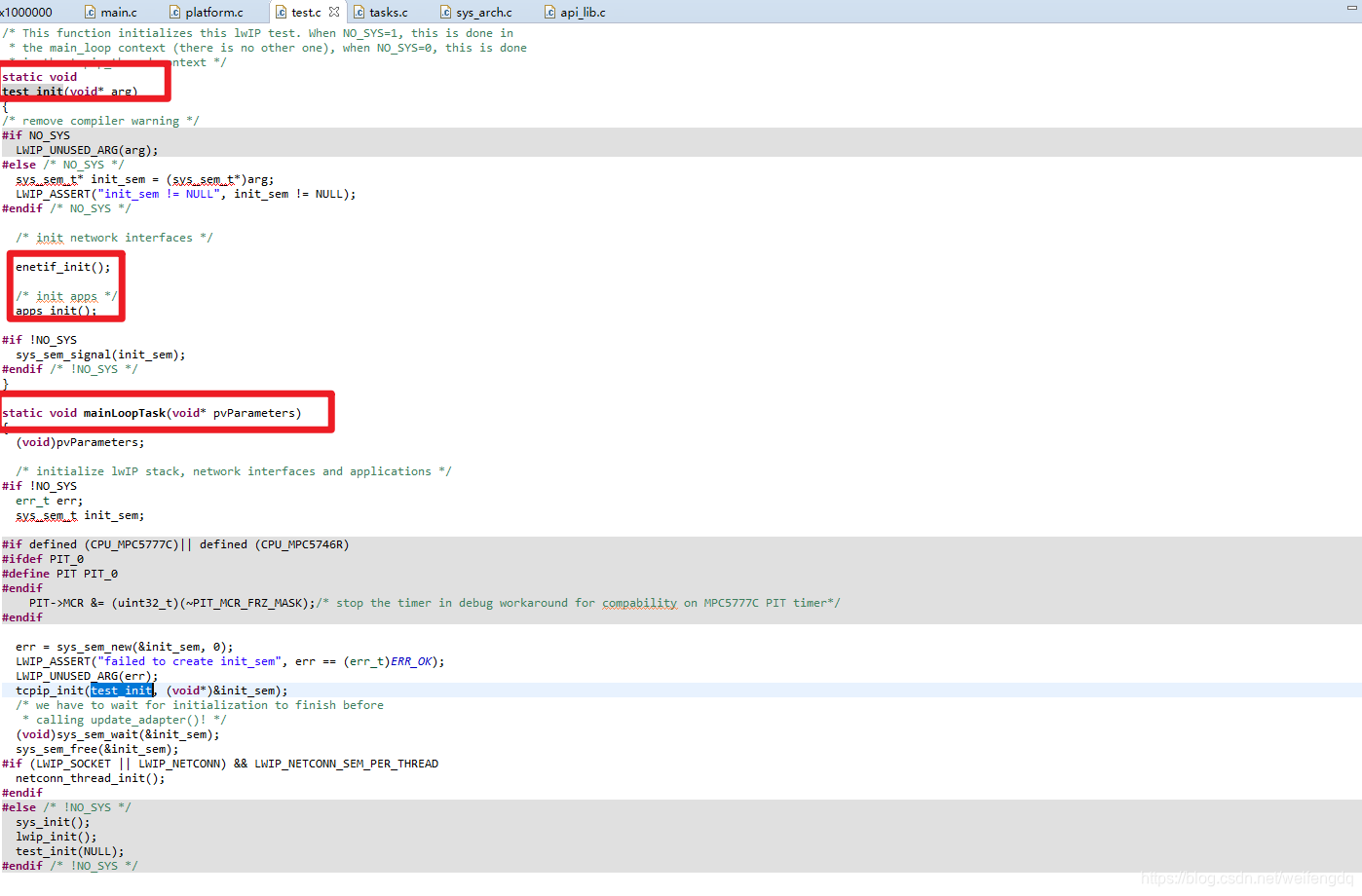Click '(void)sys_sem_wait(&init_sem);' line
Viewport: 1362px width, 896px height.
coord(118,734)
